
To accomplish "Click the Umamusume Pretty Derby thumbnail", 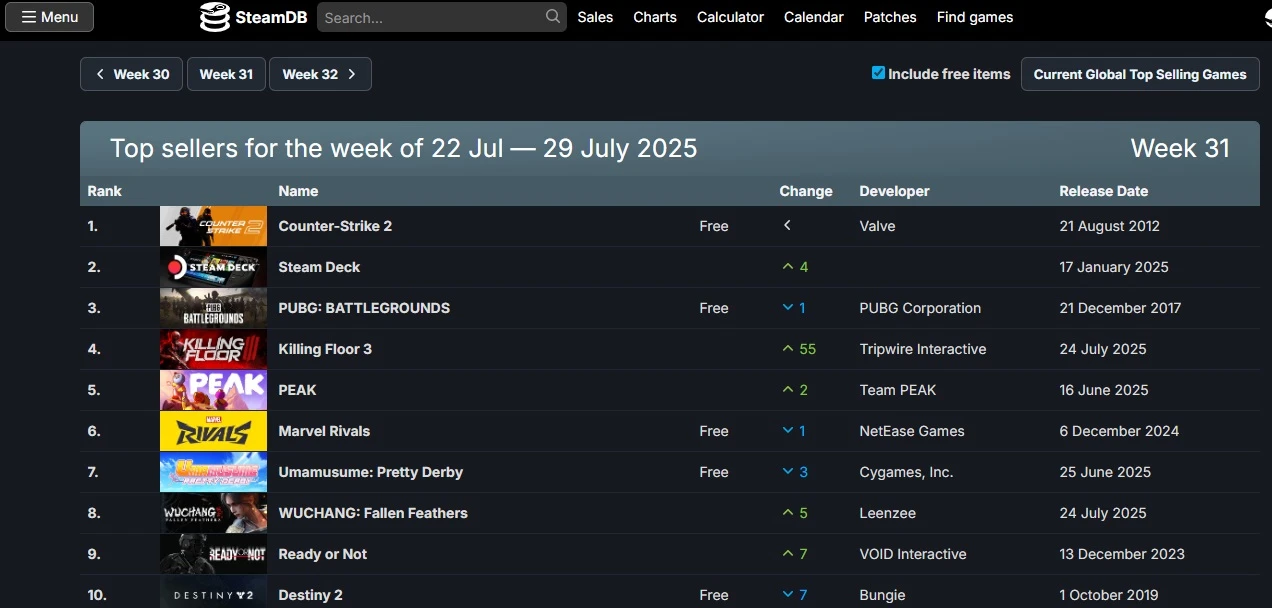I will [213, 472].
